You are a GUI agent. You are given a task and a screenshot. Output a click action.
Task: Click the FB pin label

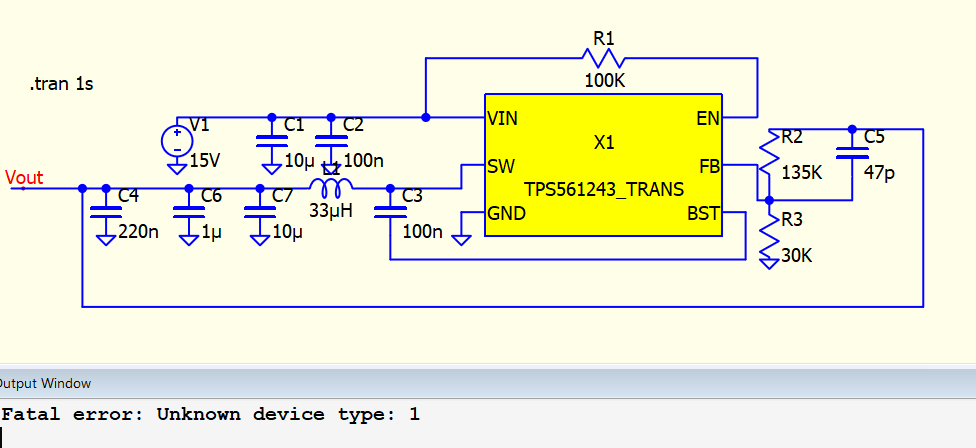click(x=709, y=167)
